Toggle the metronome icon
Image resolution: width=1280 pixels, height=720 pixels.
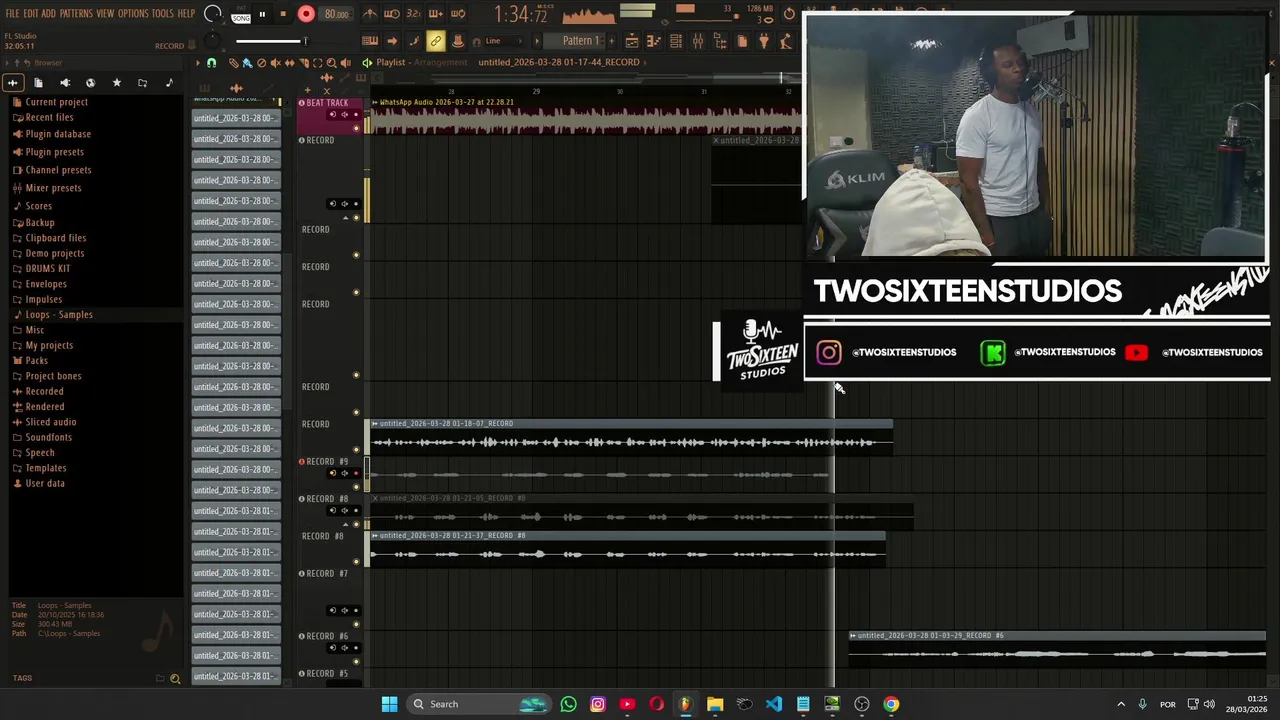tap(370, 14)
